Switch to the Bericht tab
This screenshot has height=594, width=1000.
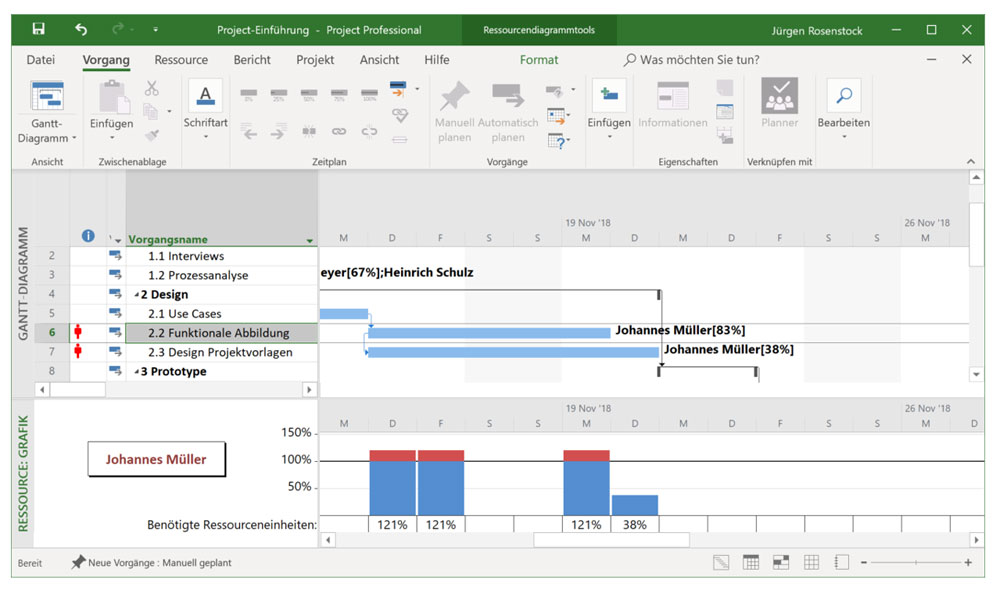(x=252, y=59)
